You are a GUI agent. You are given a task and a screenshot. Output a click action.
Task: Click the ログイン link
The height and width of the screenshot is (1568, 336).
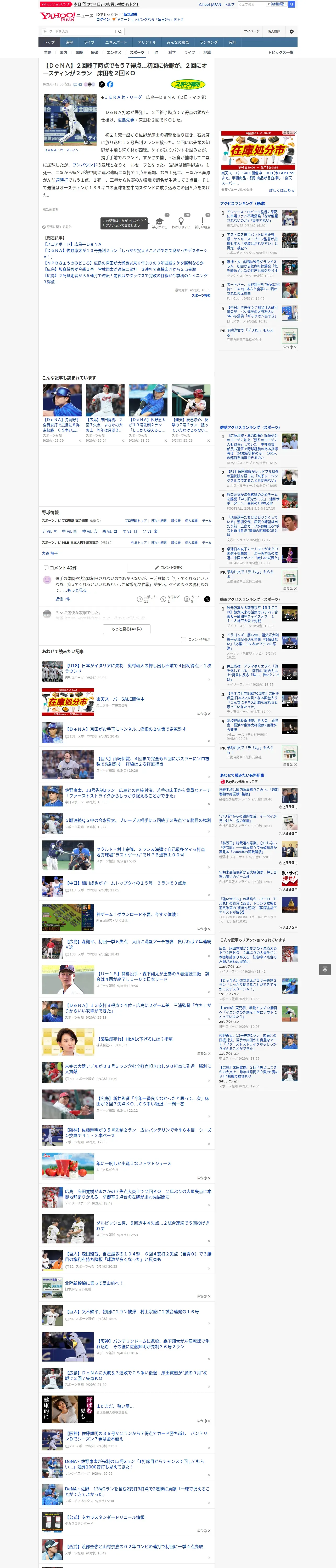point(103,20)
